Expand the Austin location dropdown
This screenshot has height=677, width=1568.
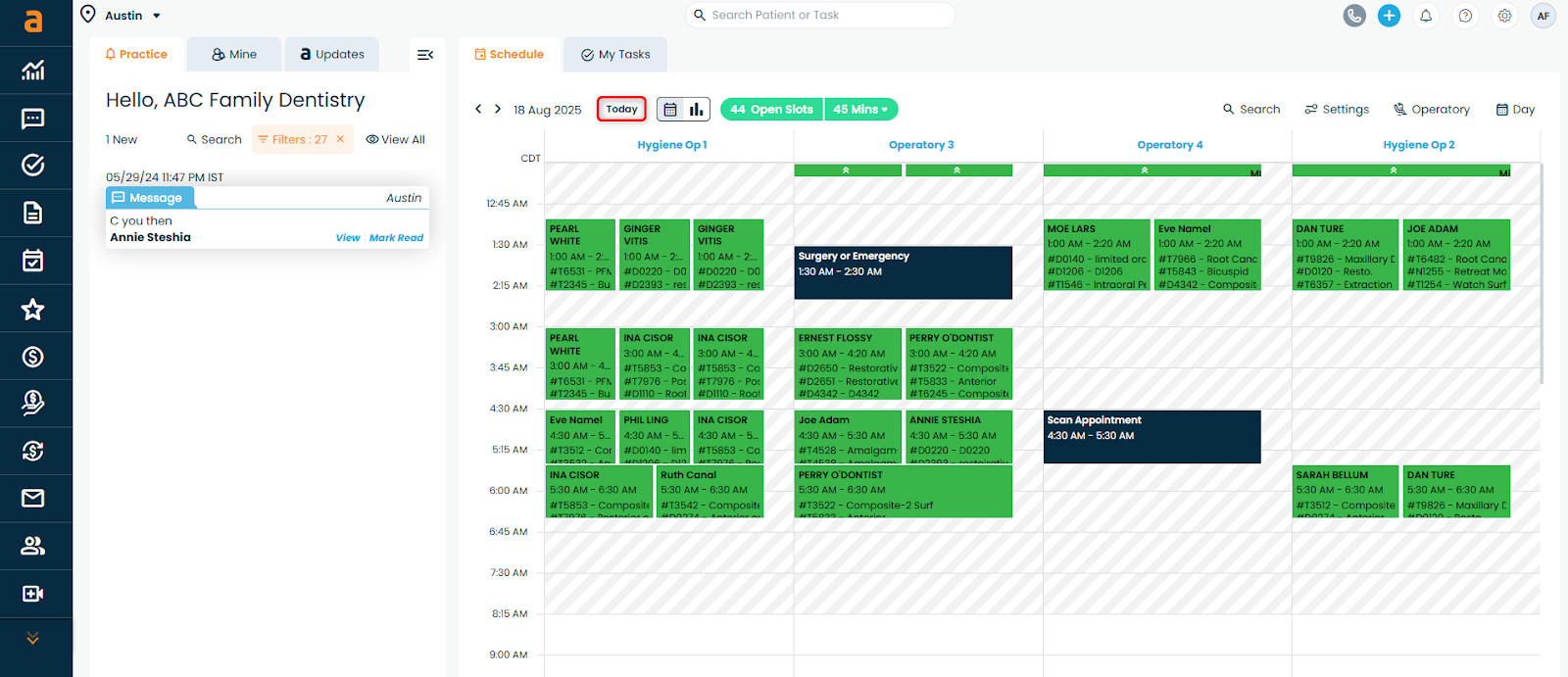click(x=157, y=16)
